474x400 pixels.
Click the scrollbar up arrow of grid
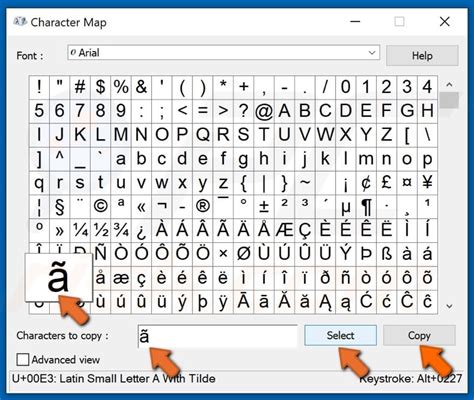point(449,85)
